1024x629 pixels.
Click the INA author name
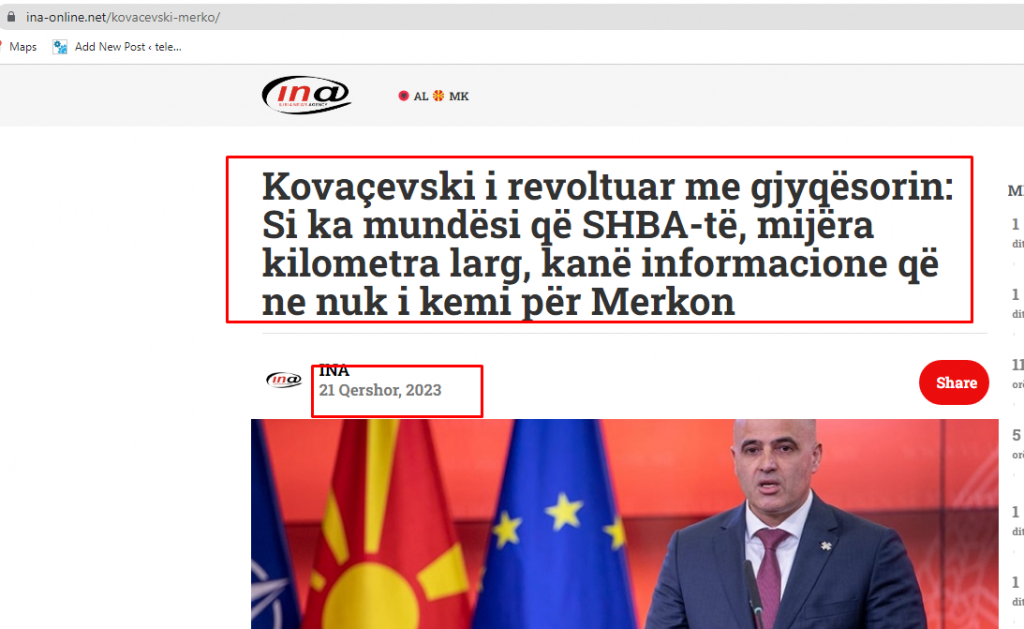[334, 370]
